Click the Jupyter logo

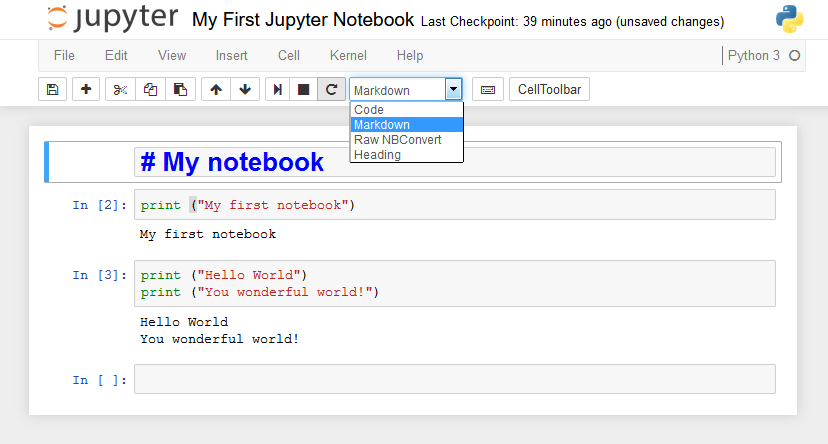tap(112, 18)
